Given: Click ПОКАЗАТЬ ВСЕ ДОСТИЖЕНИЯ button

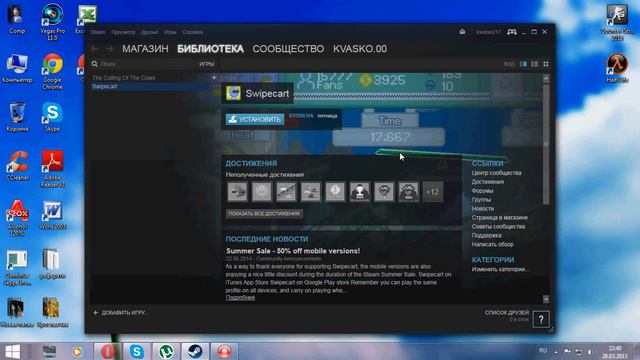Looking at the screenshot, I should (264, 213).
